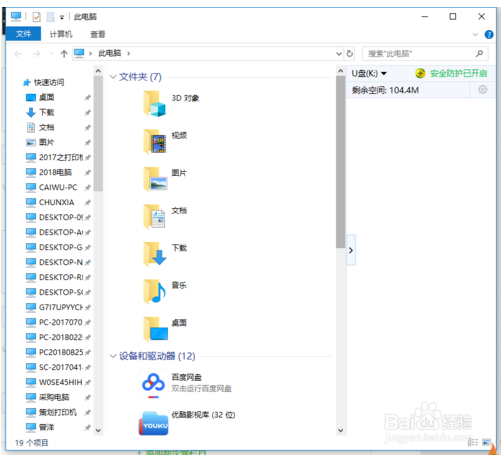Click the refresh button beside address bar
504x462 pixels.
tap(349, 53)
